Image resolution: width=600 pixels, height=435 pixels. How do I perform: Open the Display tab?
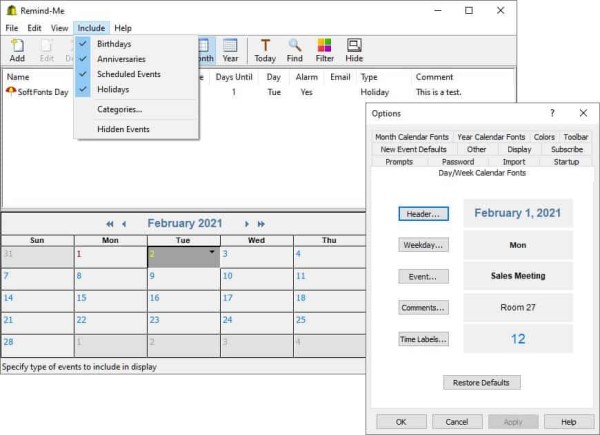pos(519,149)
